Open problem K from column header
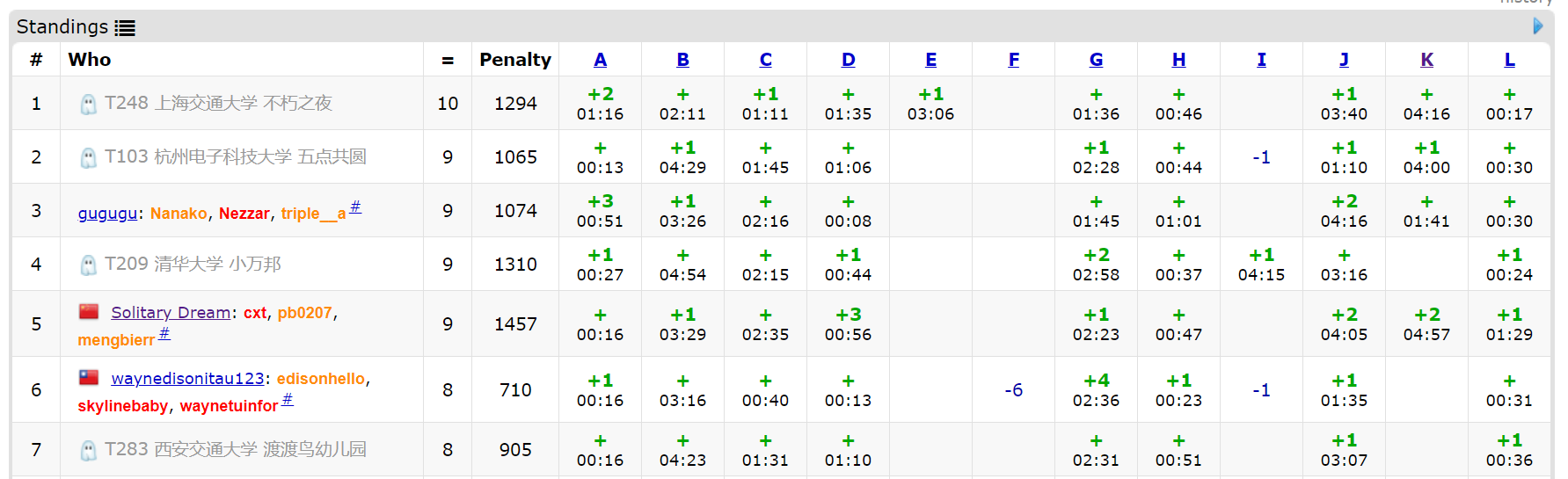Screen dimensions: 1568x479 (x=1426, y=60)
